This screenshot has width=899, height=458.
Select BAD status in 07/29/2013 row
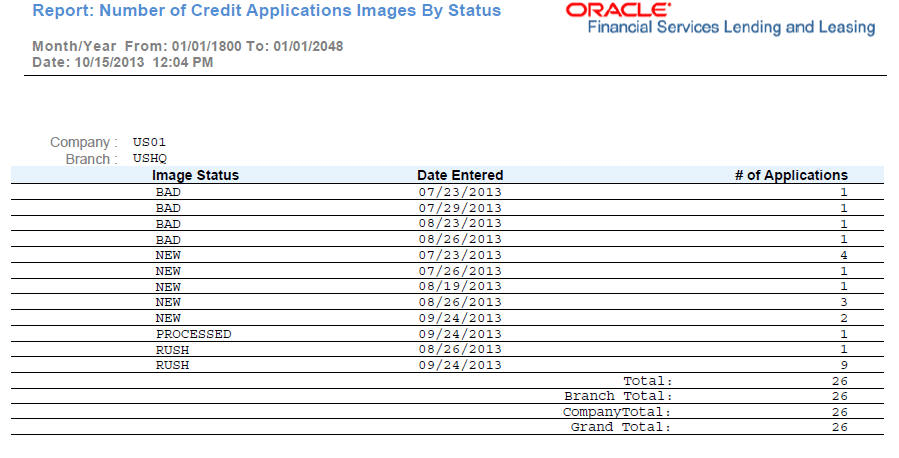[x=168, y=208]
